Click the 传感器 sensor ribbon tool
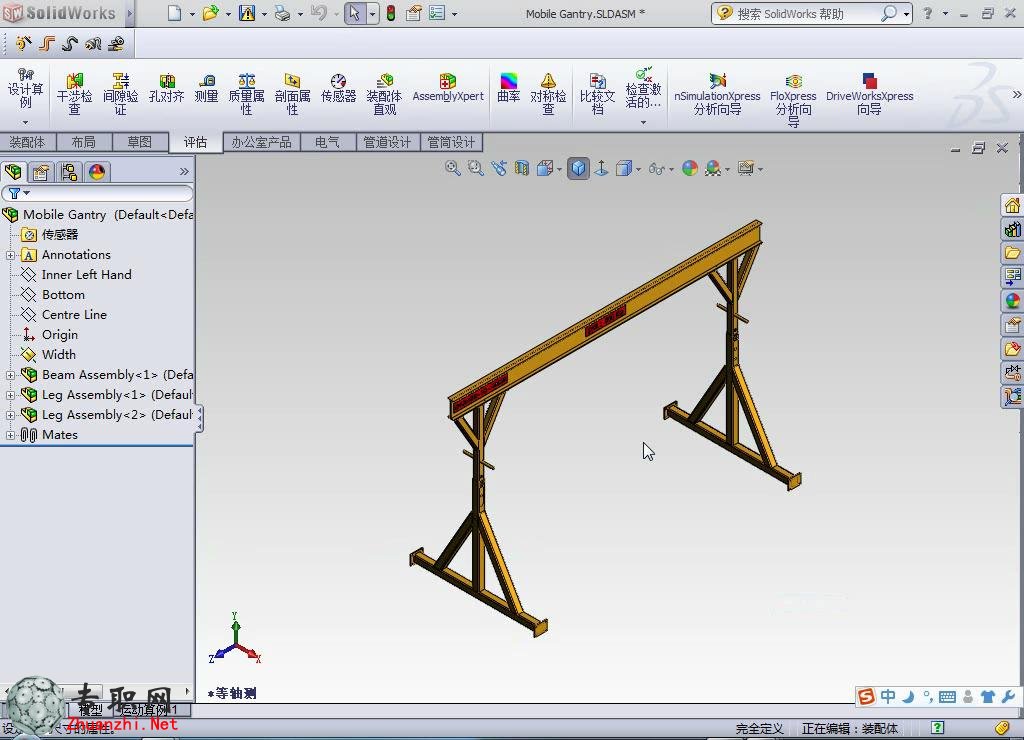The height and width of the screenshot is (740, 1024). tap(338, 88)
